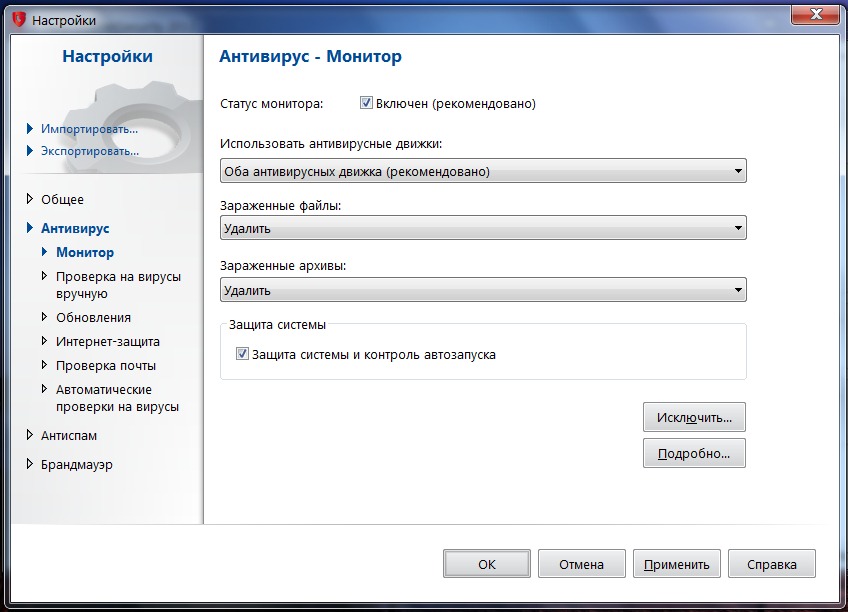Viewport: 848px width, 612px height.
Task: Click the Исключить... button
Action: click(694, 417)
